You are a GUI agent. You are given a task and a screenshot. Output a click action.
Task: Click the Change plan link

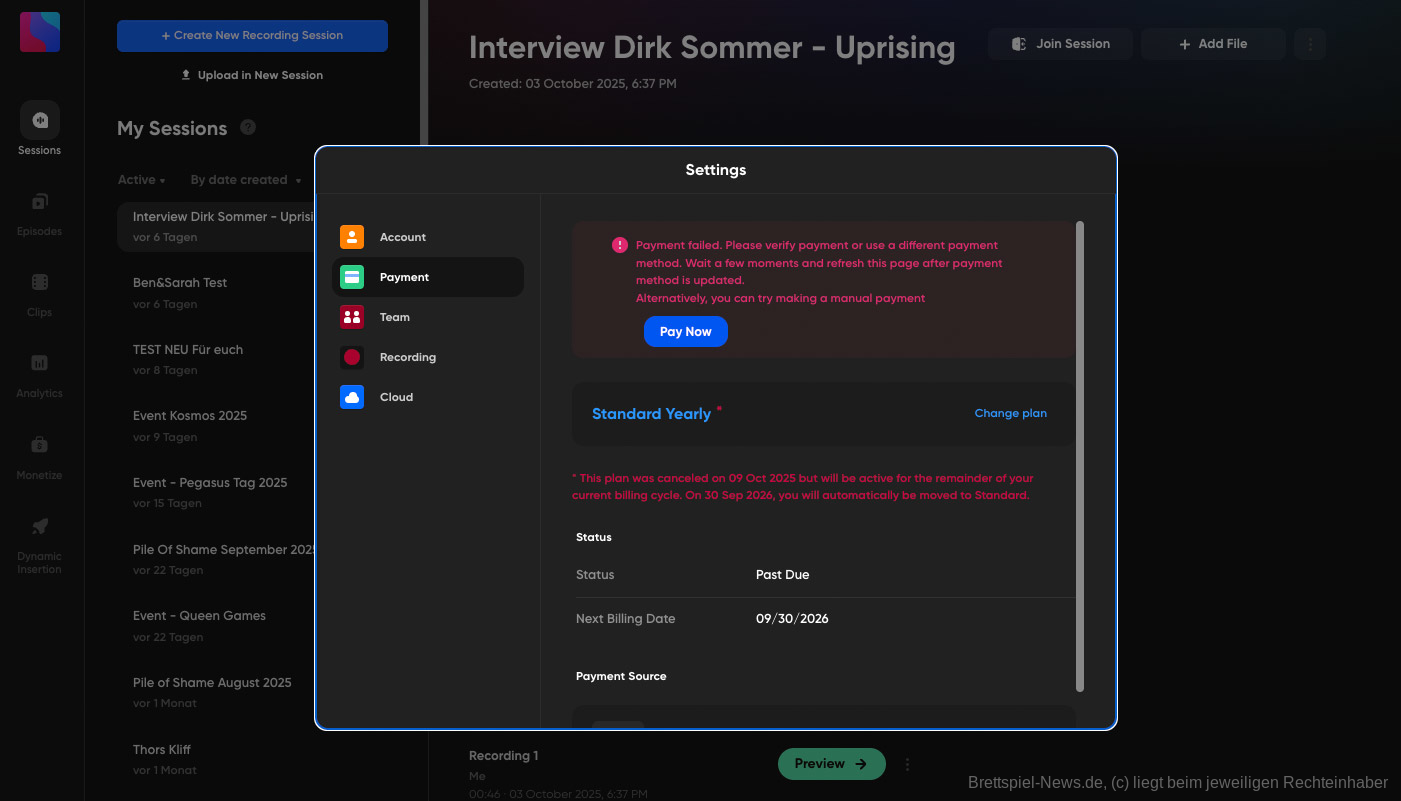click(x=1010, y=412)
